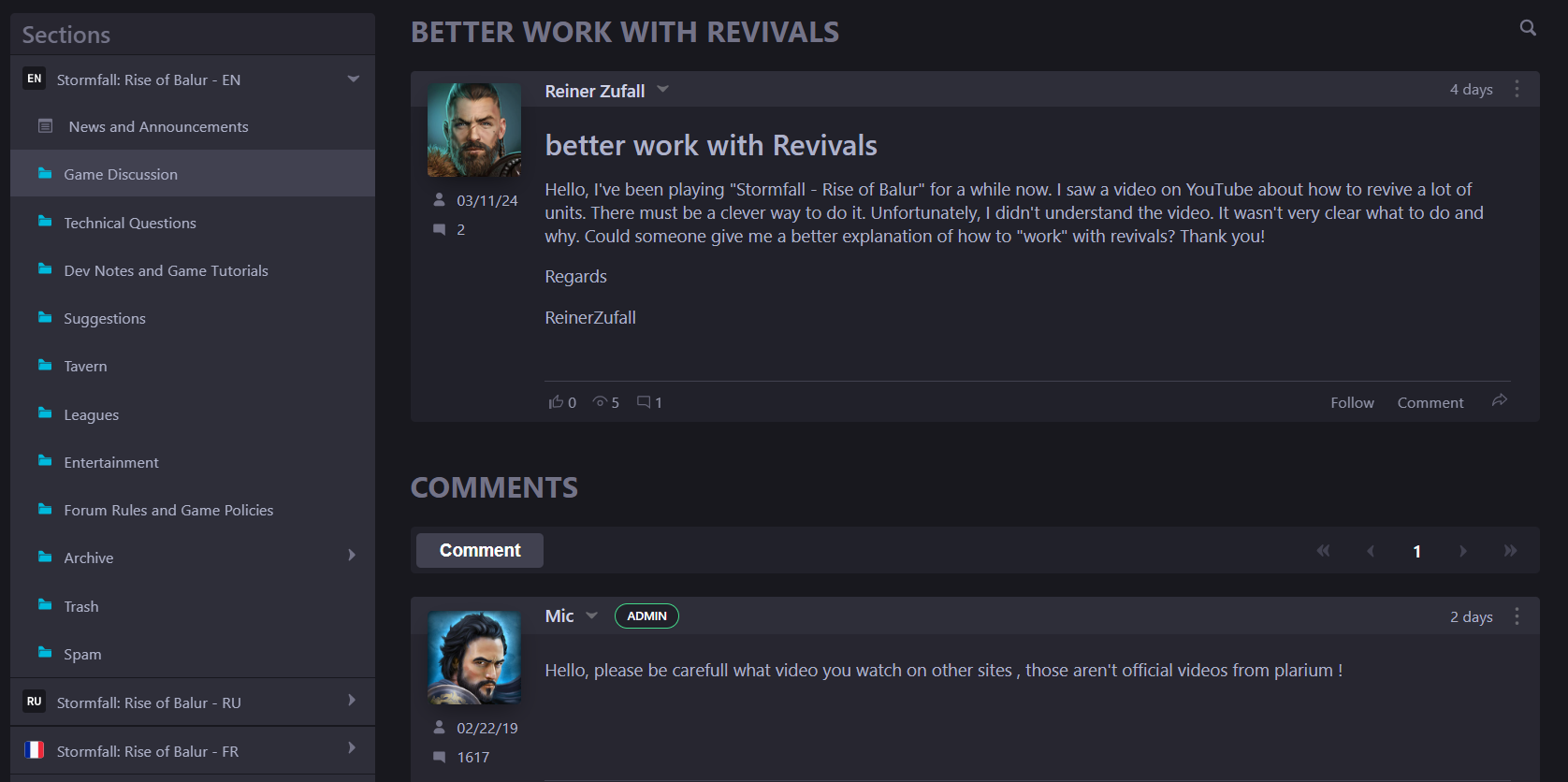The image size is (1568, 782).
Task: Go to first comments page arrow
Action: [1323, 551]
